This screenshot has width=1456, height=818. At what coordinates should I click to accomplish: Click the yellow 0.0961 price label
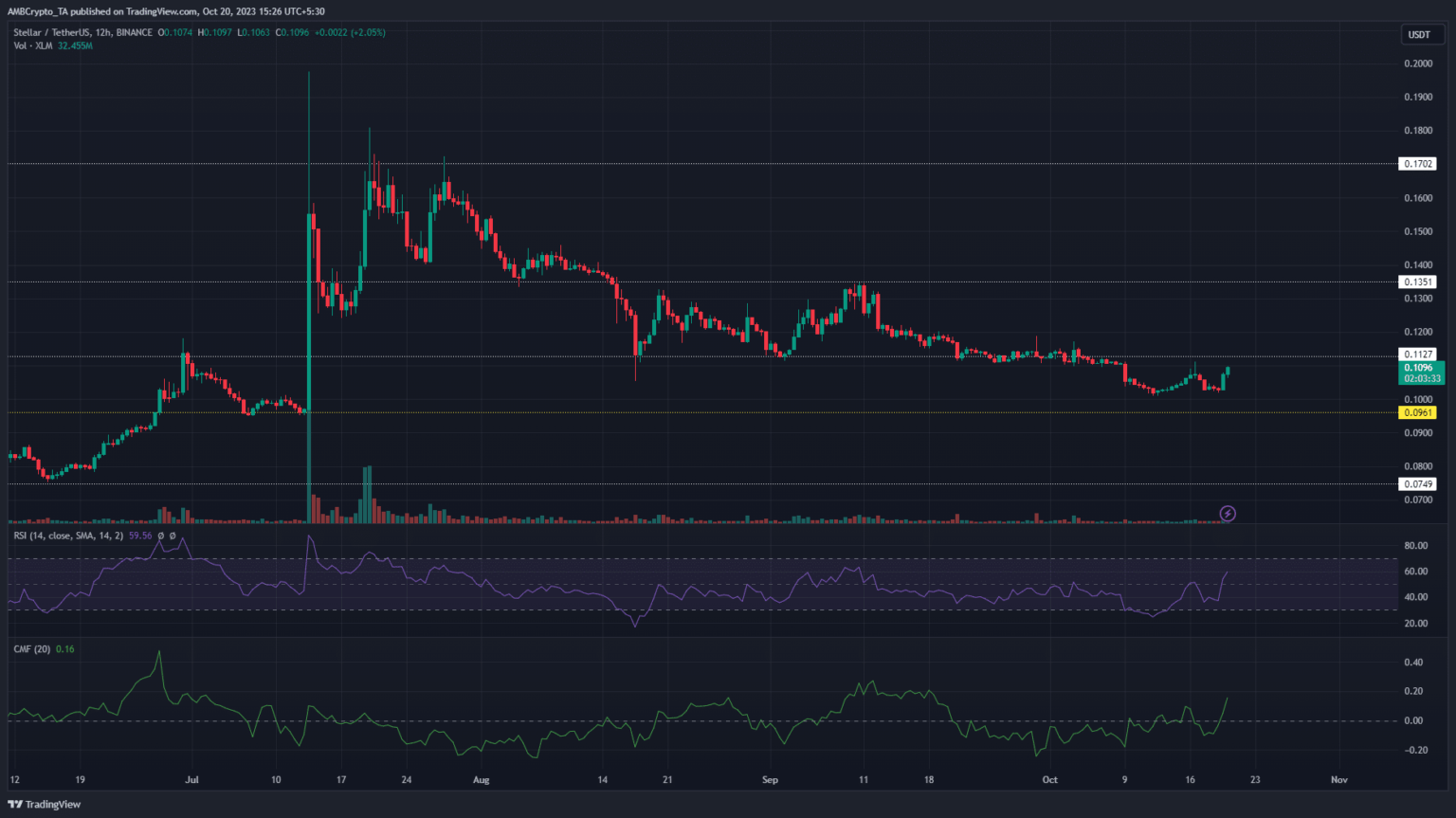(1417, 412)
